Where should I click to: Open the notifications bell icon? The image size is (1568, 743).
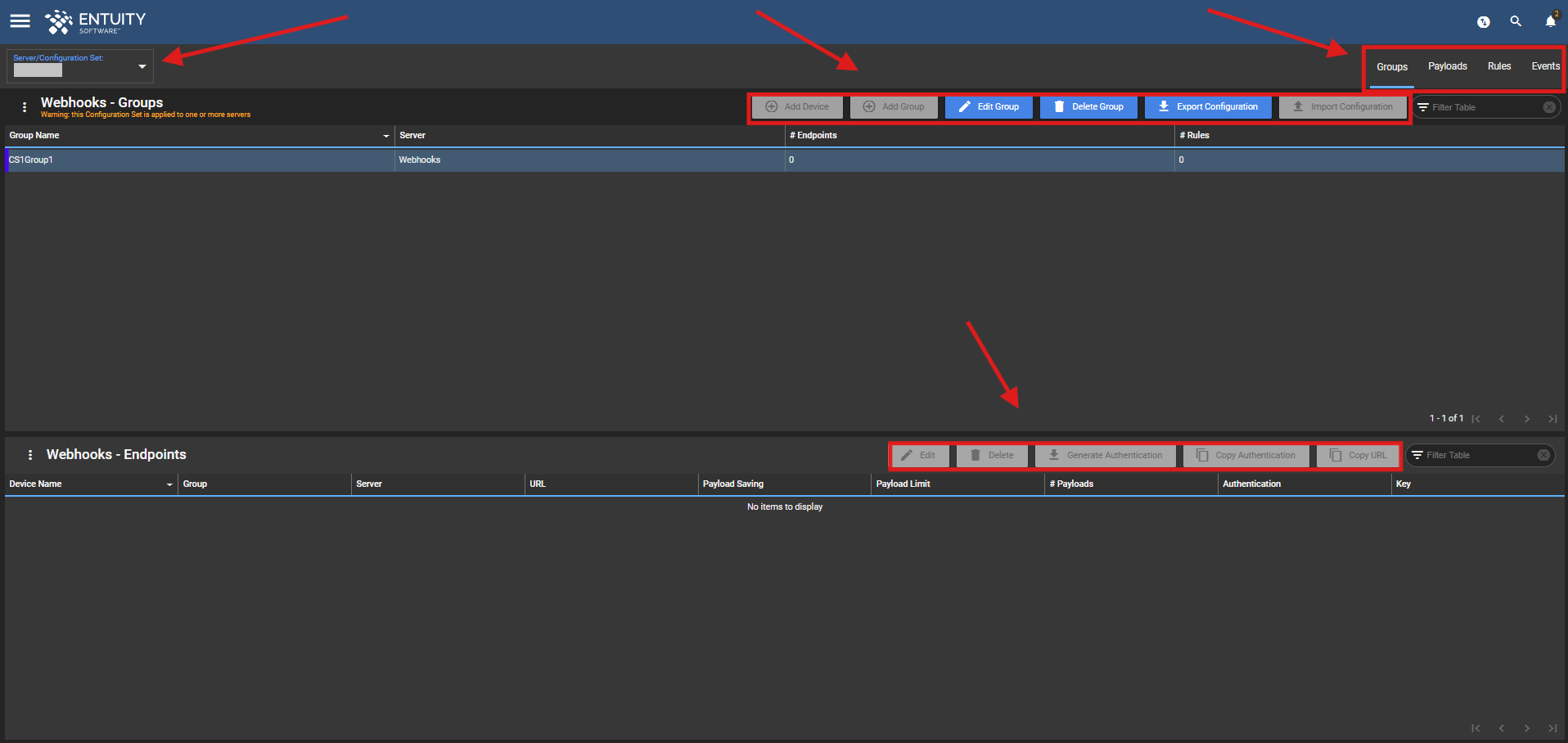point(1550,21)
